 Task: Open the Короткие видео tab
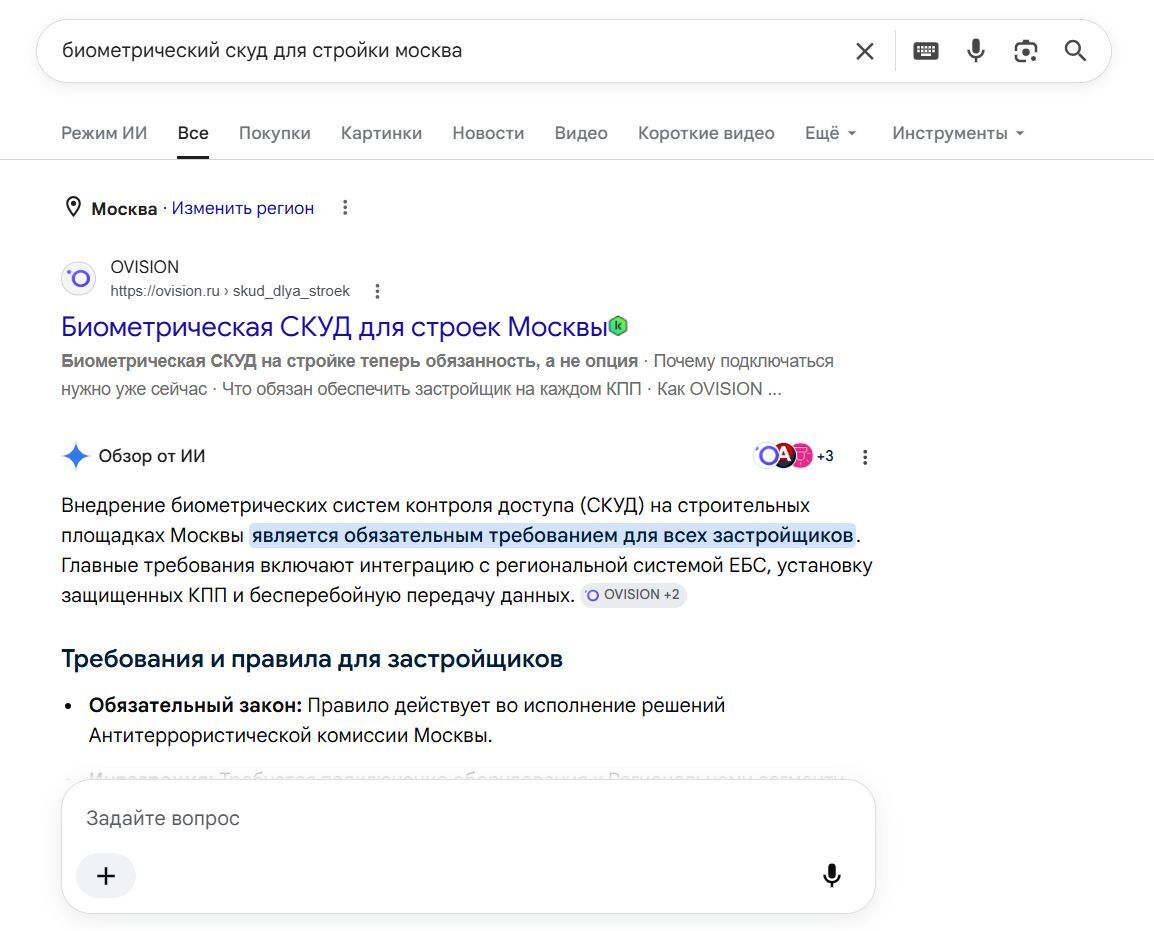[x=706, y=133]
